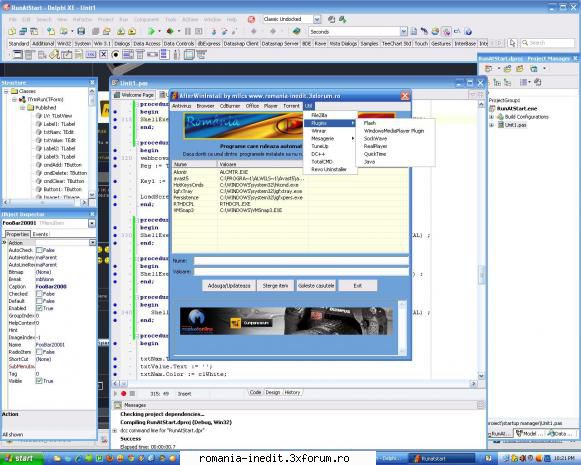Click the set debug desktop icon

[343, 19]
